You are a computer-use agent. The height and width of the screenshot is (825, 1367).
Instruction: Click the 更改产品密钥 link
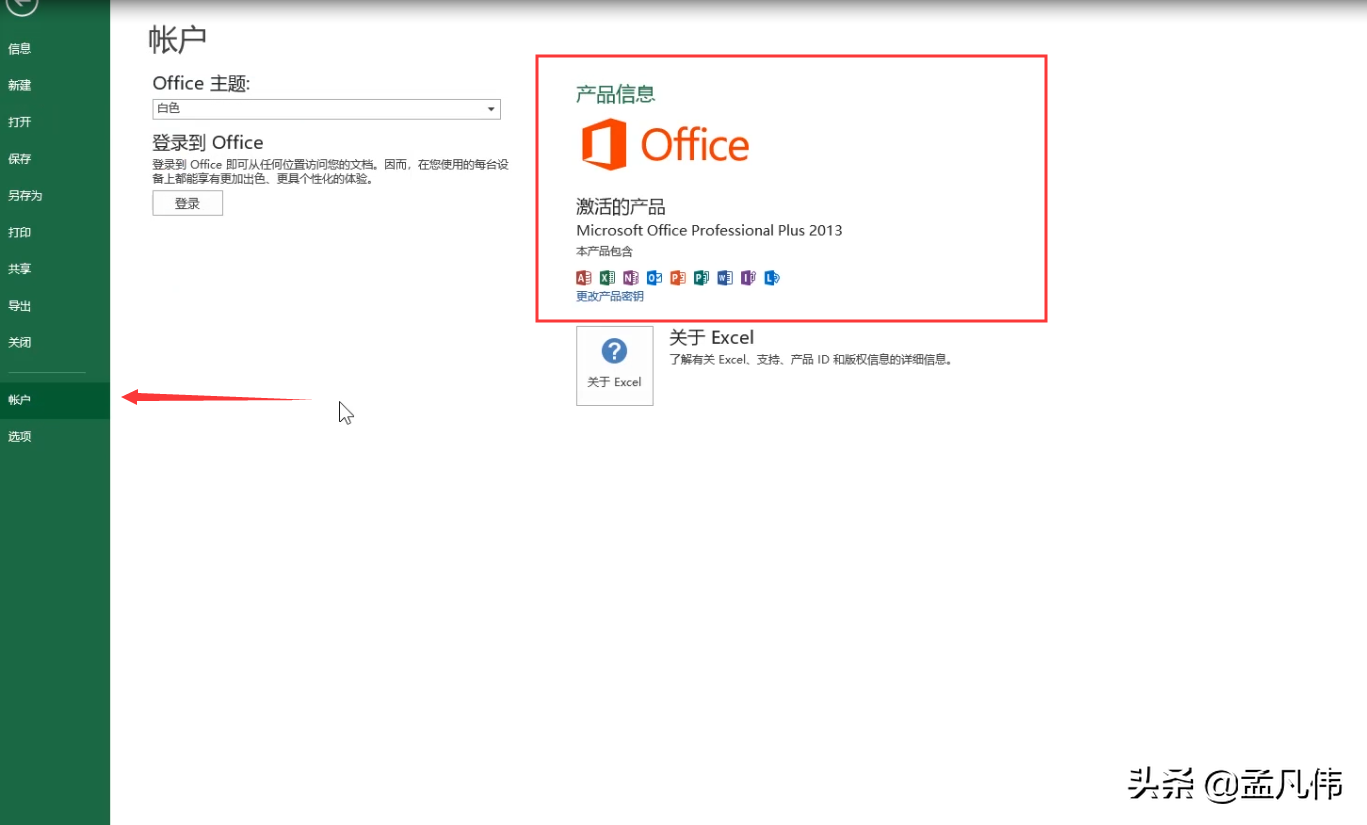coord(610,297)
